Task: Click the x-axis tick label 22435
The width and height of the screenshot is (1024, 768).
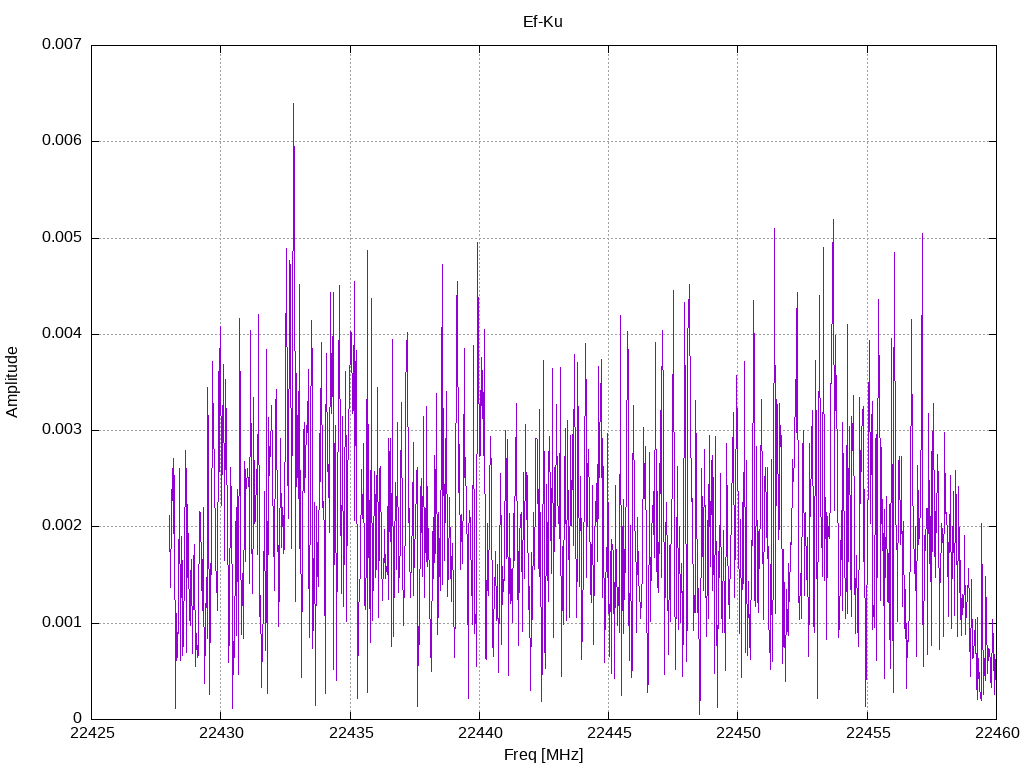Action: coord(351,733)
